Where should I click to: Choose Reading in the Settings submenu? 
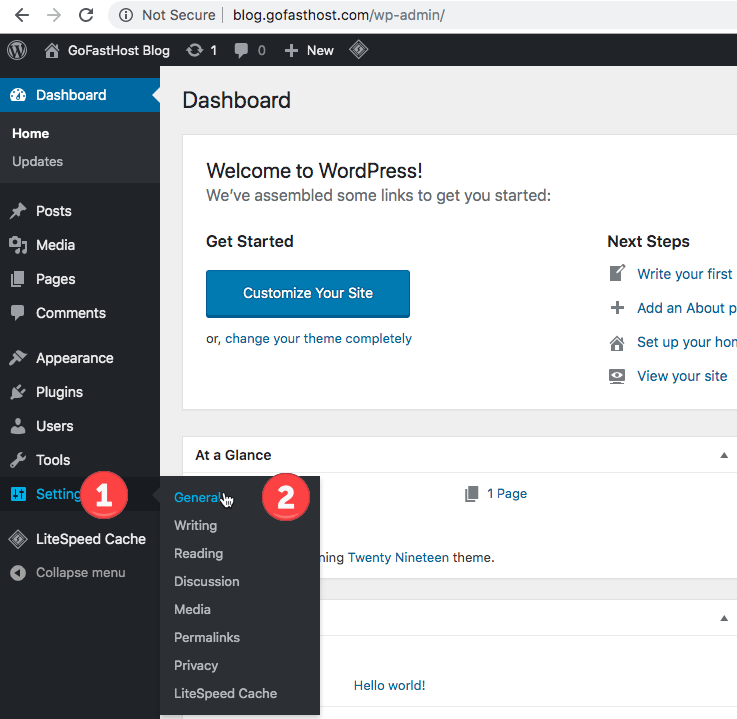[198, 554]
